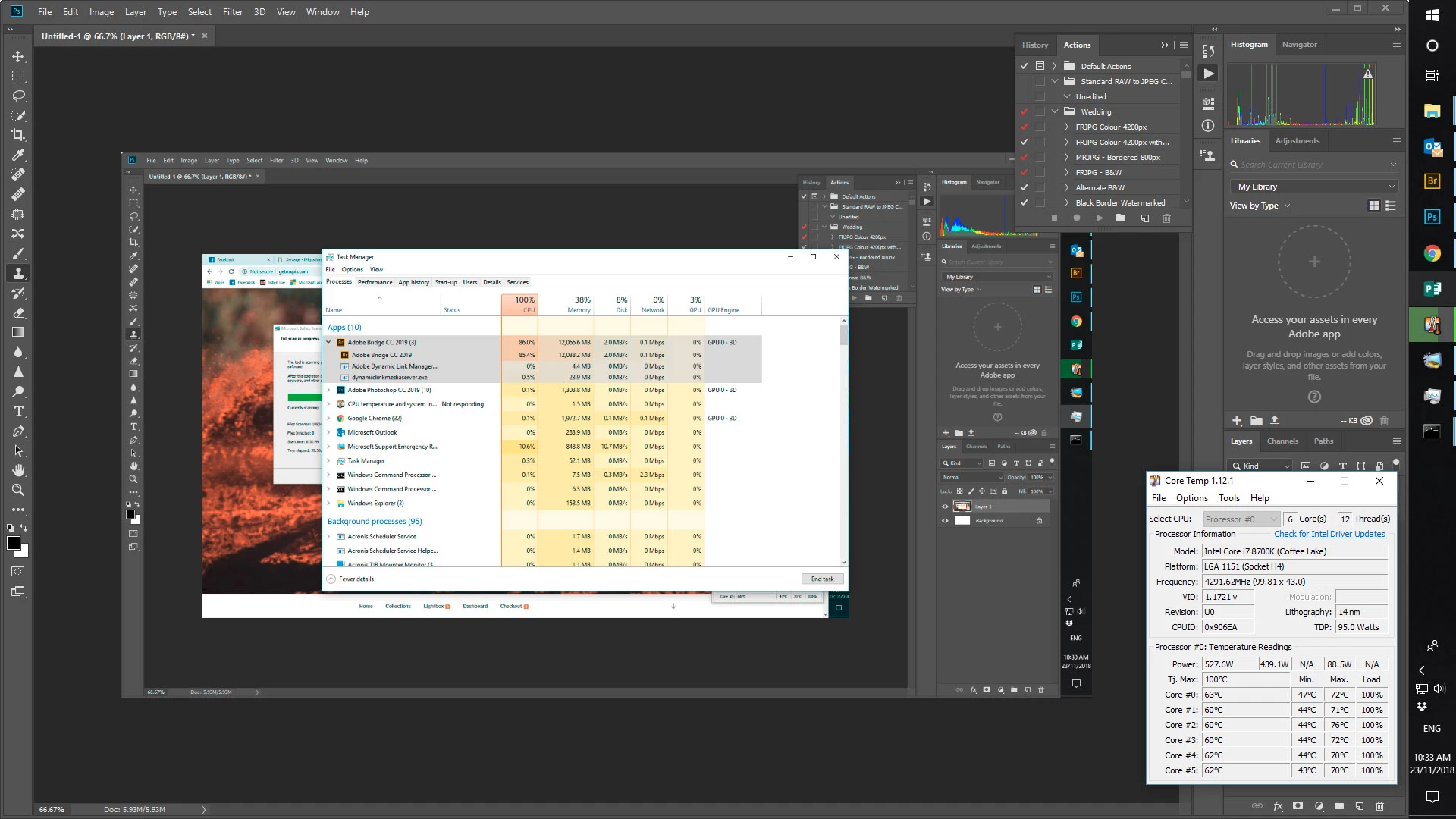Screen dimensions: 1456x819
Task: Open Adobe Bridge from the Windows taskbar
Action: (x=1432, y=181)
